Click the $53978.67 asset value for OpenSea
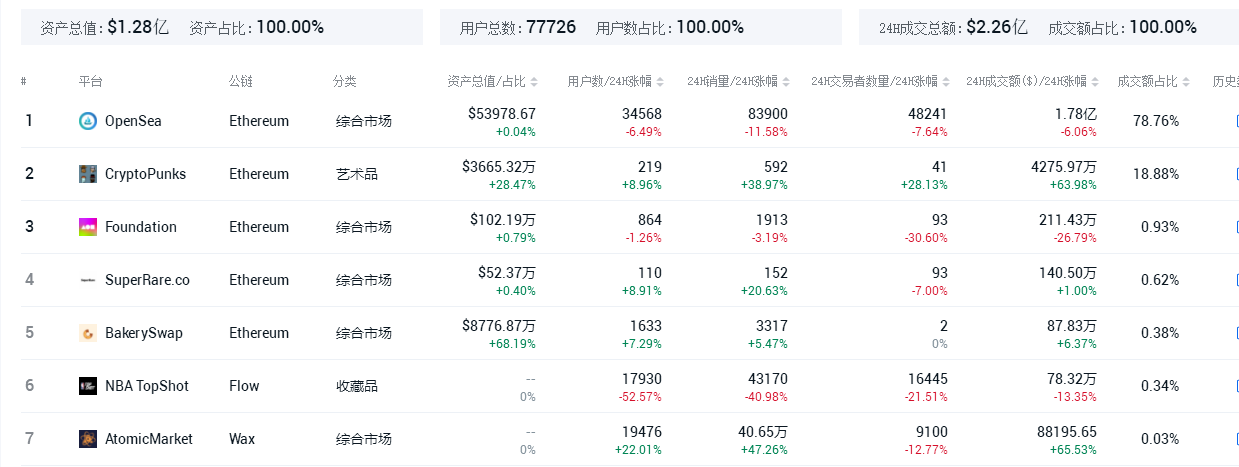This screenshot has width=1239, height=467. pyautogui.click(x=502, y=114)
